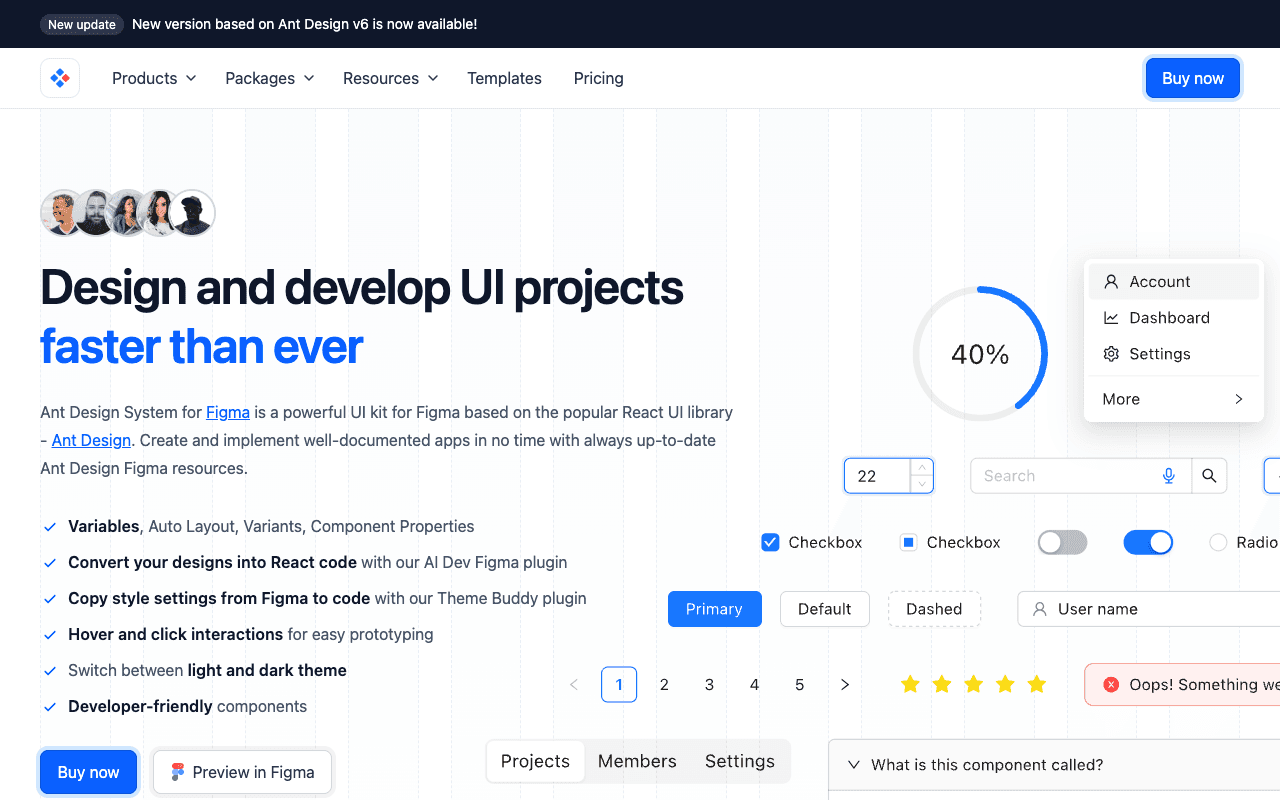Click the Preview in Figma button
Viewport: 1280px width, 800px height.
tap(242, 772)
